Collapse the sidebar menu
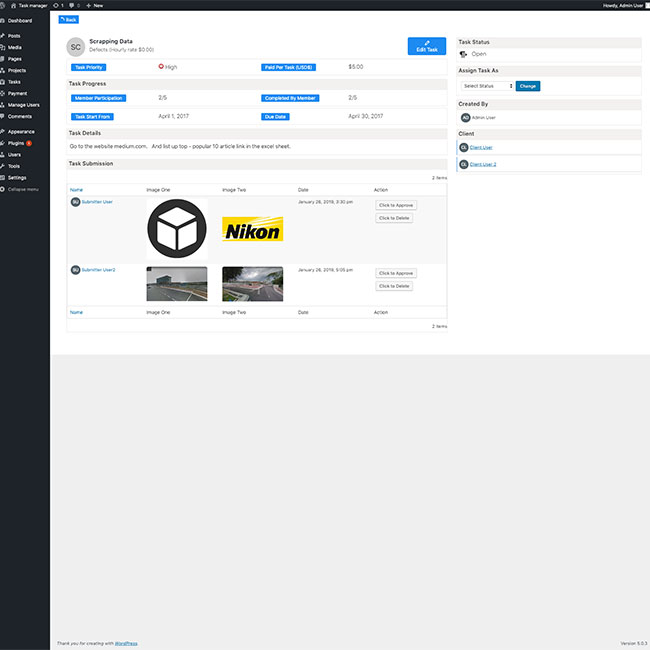The width and height of the screenshot is (650, 650). pos(23,189)
